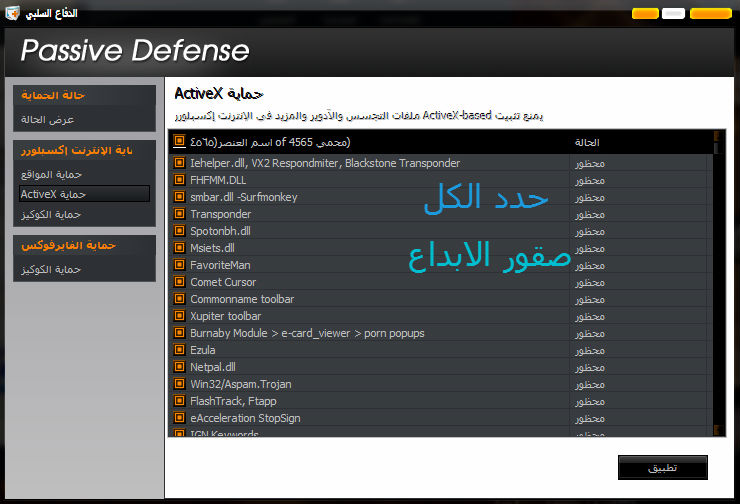
Task: Toggle the Transponder entry checkbox
Action: click(x=180, y=214)
